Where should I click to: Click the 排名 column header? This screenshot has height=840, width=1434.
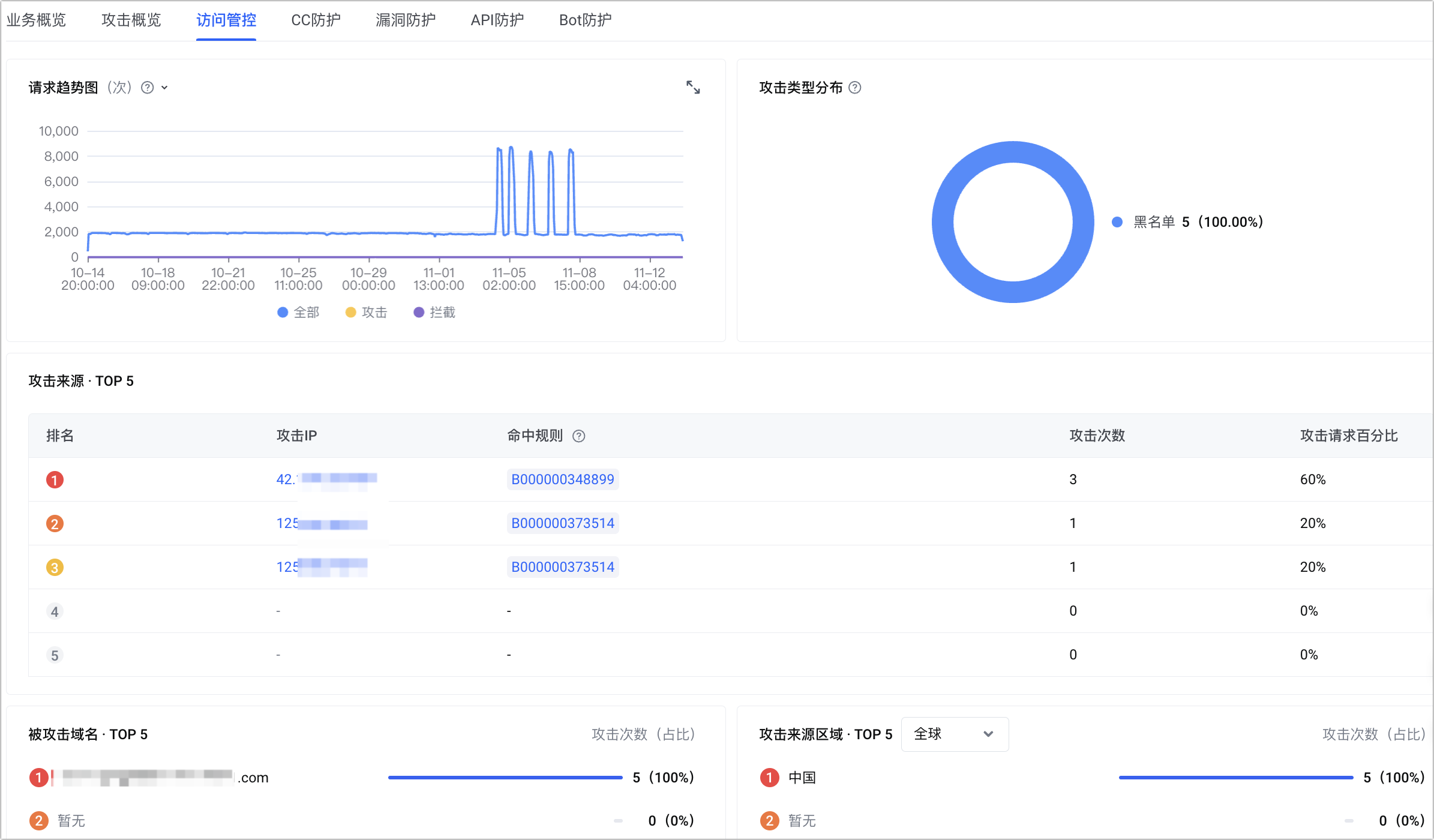coord(60,436)
